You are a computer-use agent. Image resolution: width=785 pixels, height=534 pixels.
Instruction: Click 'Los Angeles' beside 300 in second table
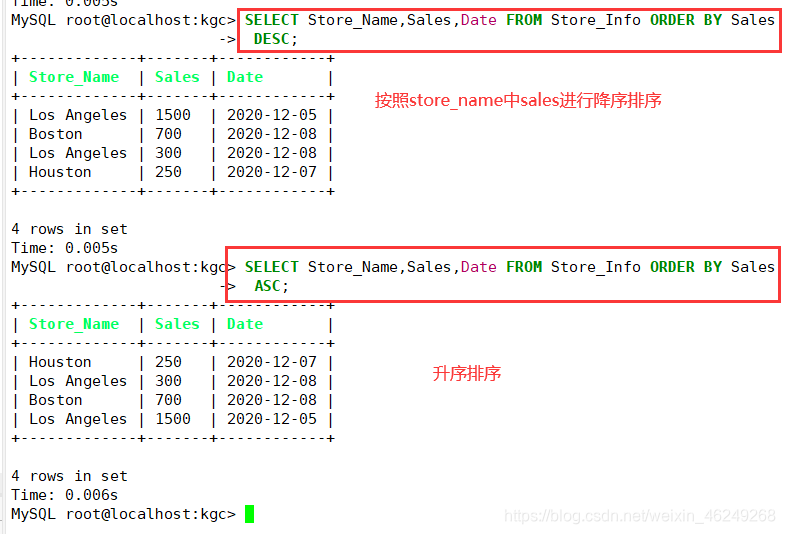click(x=78, y=381)
